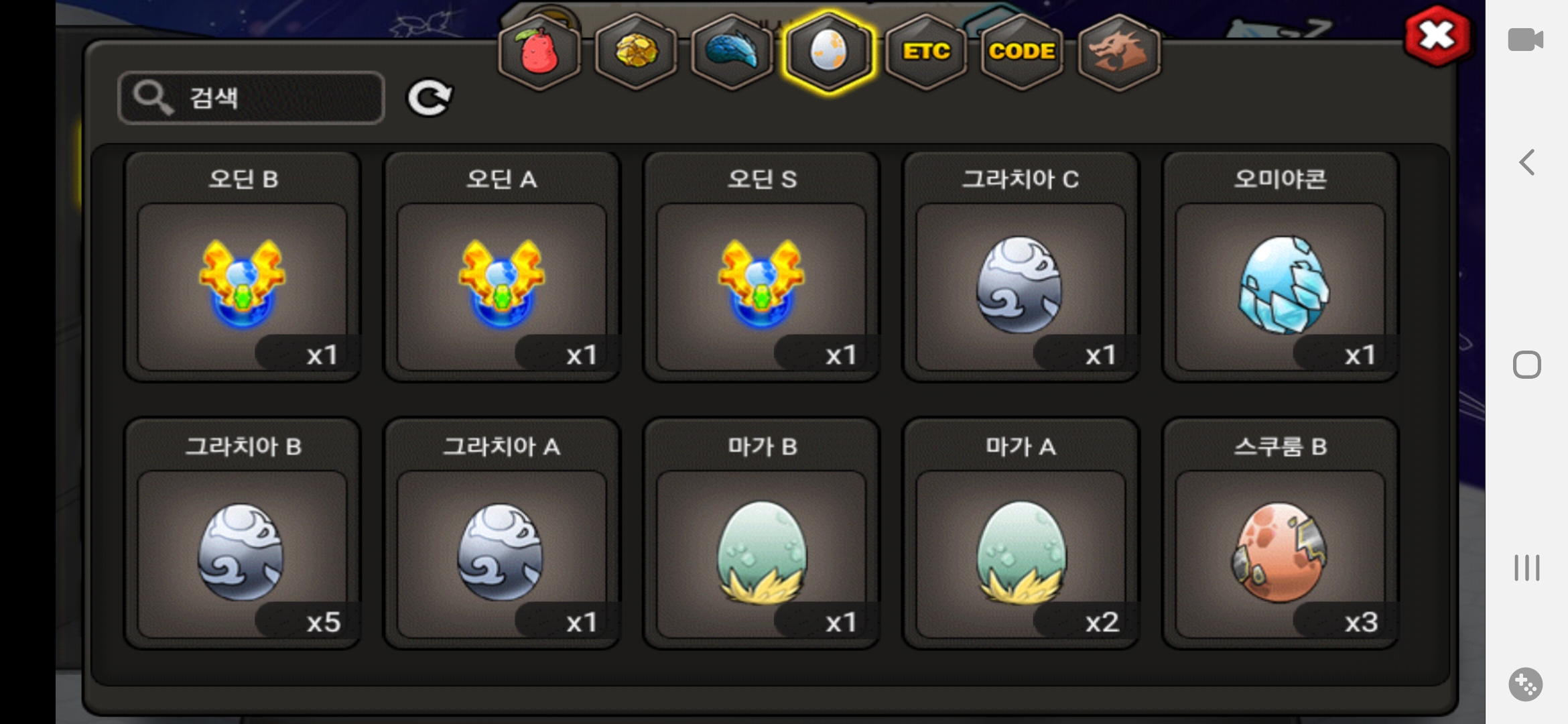Open the blue dragon scale tab
1568x724 pixels.
click(732, 52)
